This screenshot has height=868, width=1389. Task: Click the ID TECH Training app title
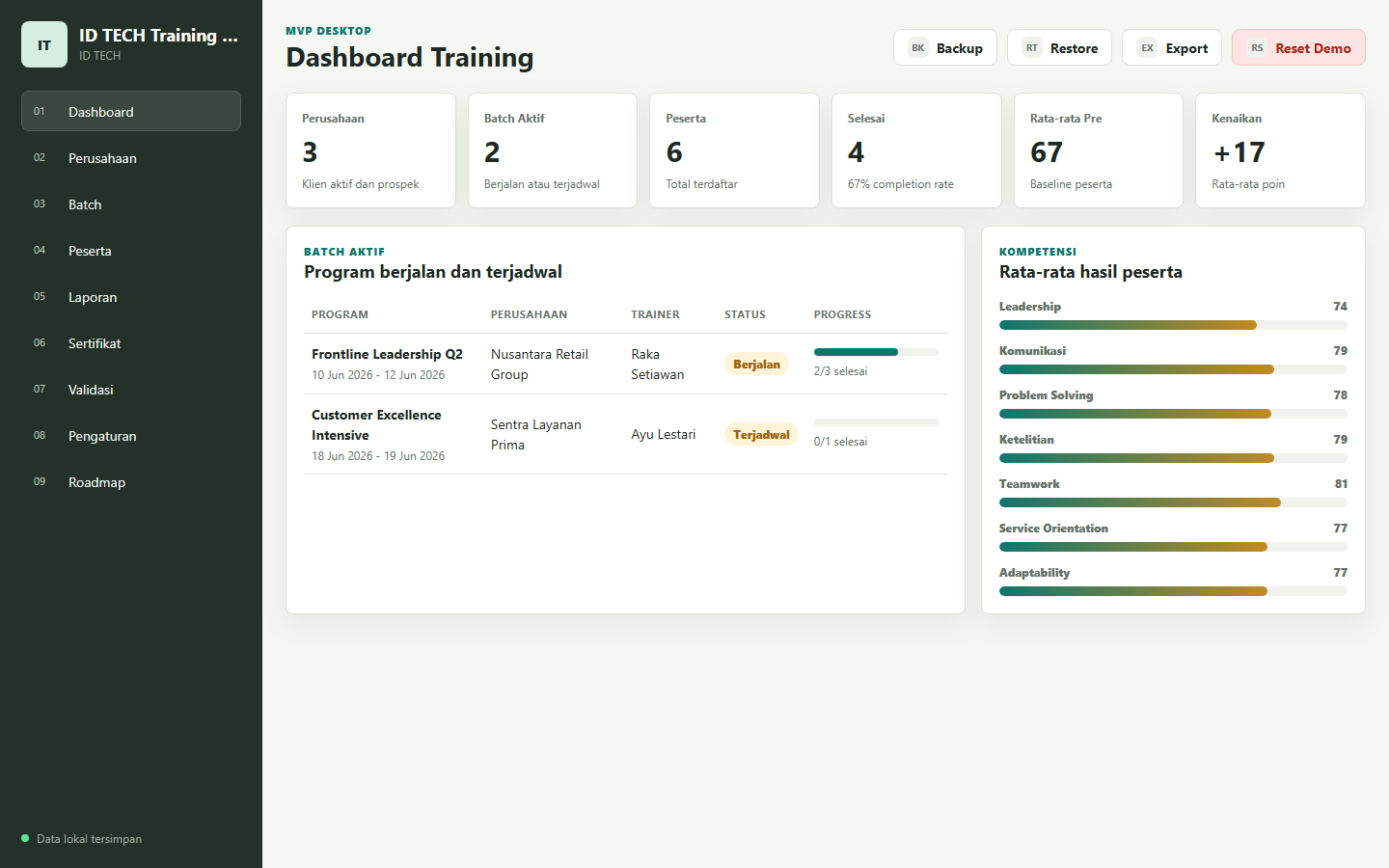158,36
